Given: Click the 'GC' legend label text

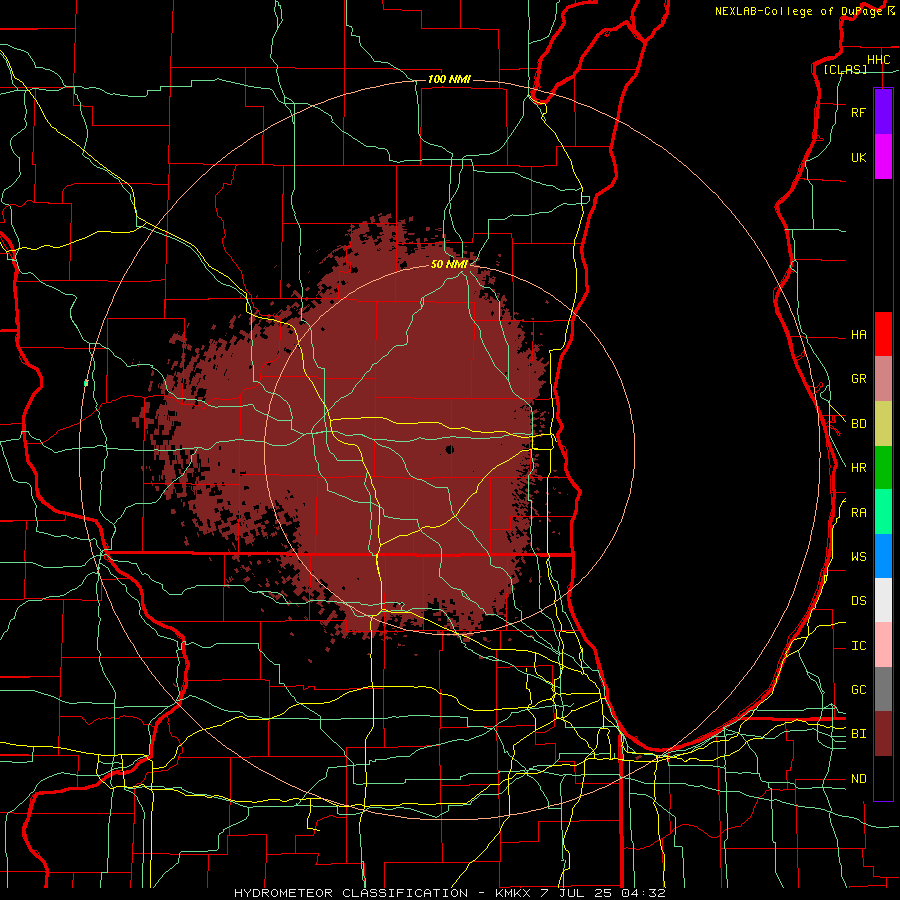Looking at the screenshot, I should pyautogui.click(x=858, y=689).
